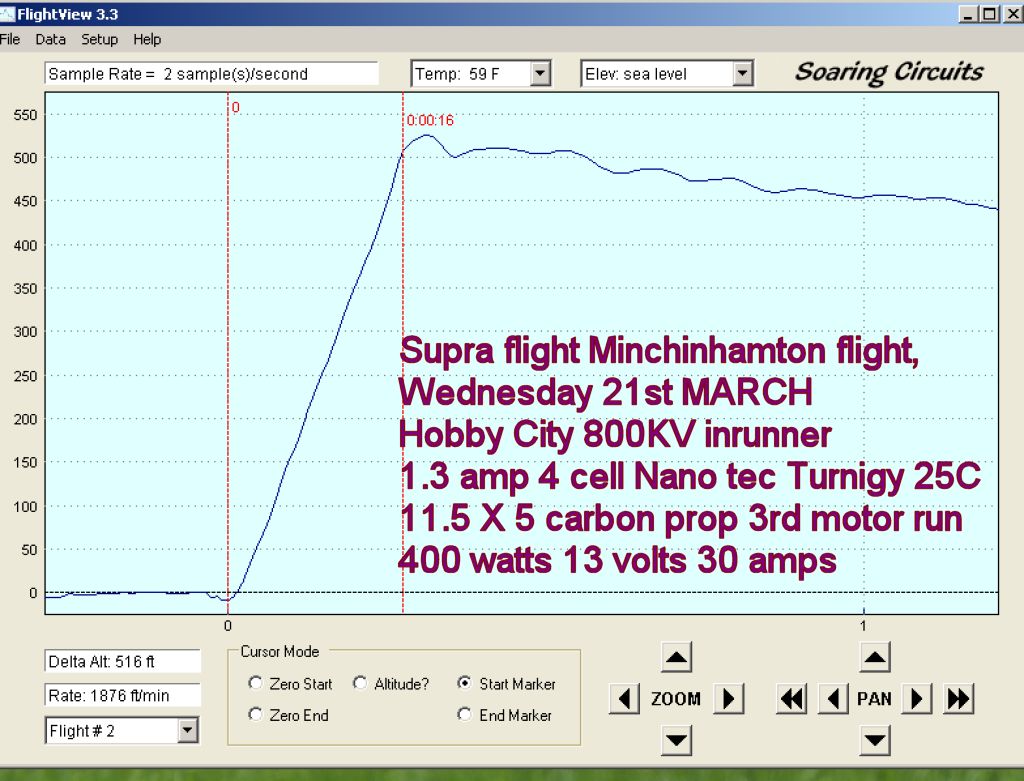Click the 500 altitude axis label
This screenshot has height=781, width=1024.
(25, 158)
